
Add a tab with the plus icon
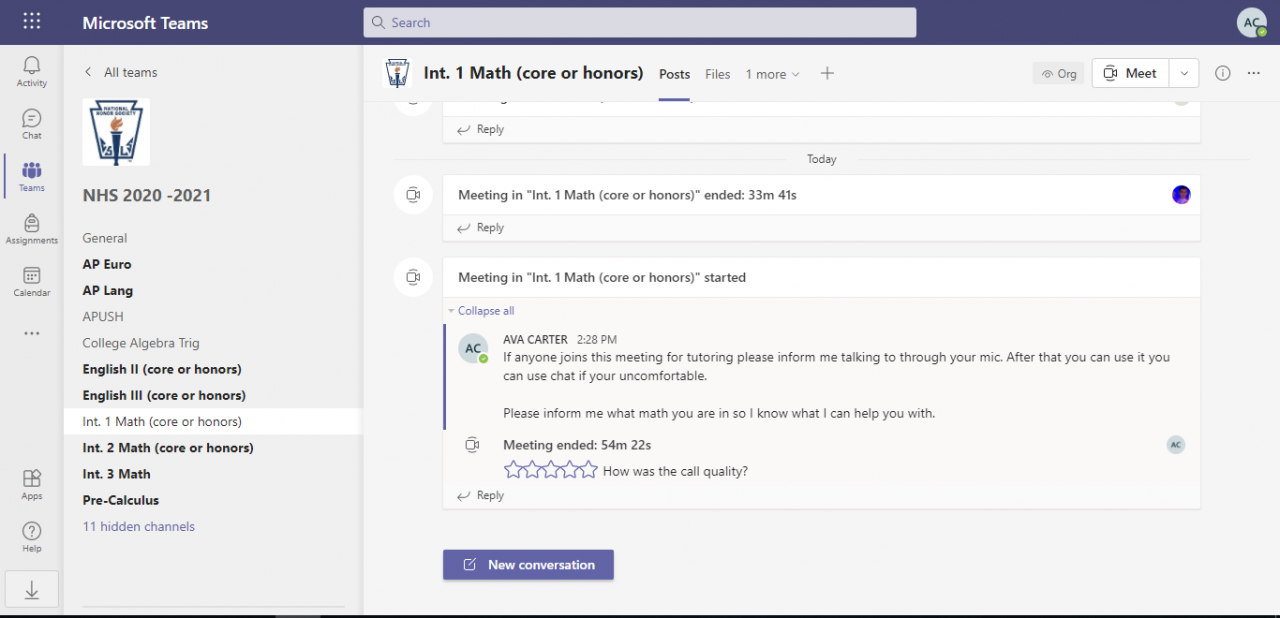827,73
